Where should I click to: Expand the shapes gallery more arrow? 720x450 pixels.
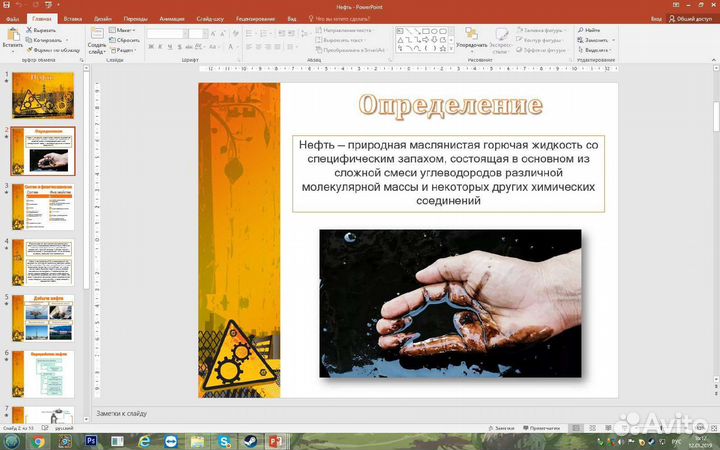coord(451,48)
